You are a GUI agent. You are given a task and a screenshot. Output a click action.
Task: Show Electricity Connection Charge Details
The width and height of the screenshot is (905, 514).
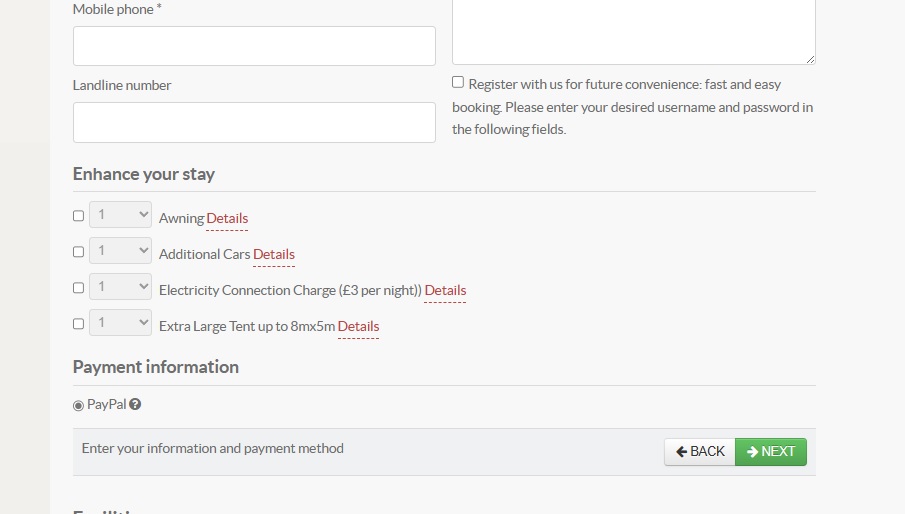(445, 291)
